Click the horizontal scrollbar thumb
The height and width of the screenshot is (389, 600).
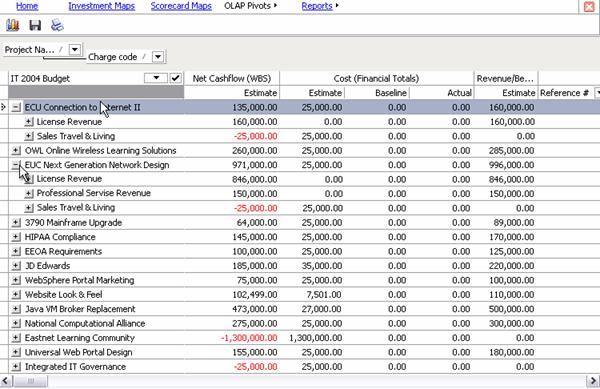(x=31, y=381)
